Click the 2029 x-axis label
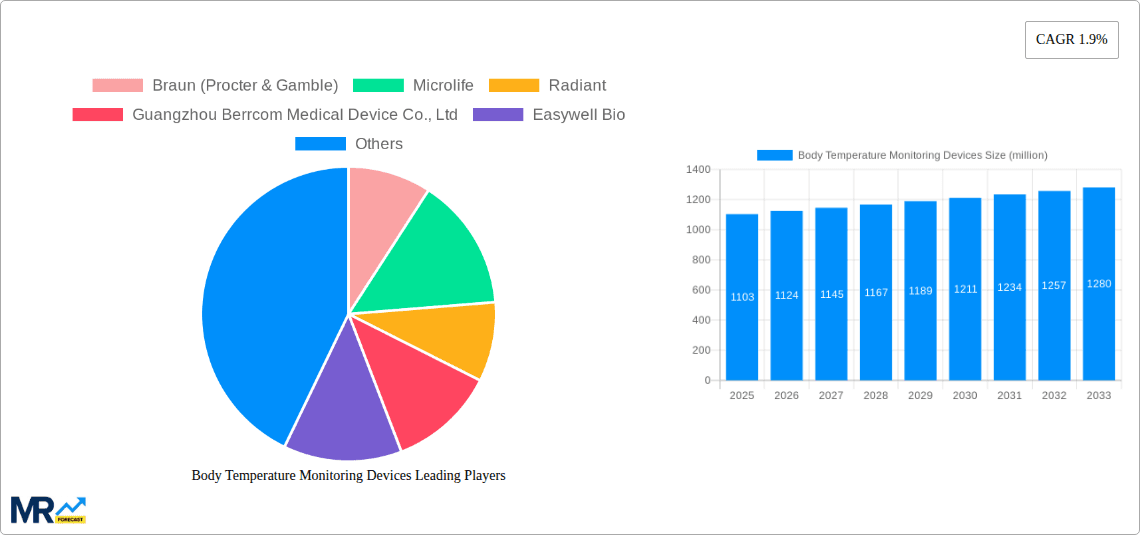 (x=920, y=395)
